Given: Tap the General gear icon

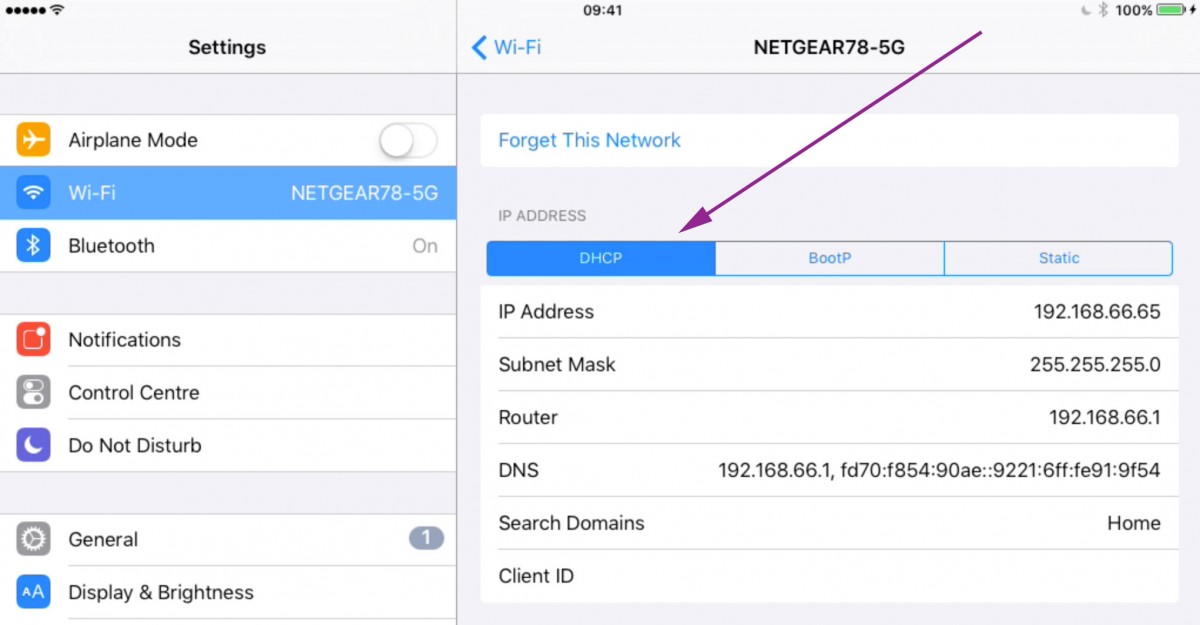Looking at the screenshot, I should coord(33,540).
